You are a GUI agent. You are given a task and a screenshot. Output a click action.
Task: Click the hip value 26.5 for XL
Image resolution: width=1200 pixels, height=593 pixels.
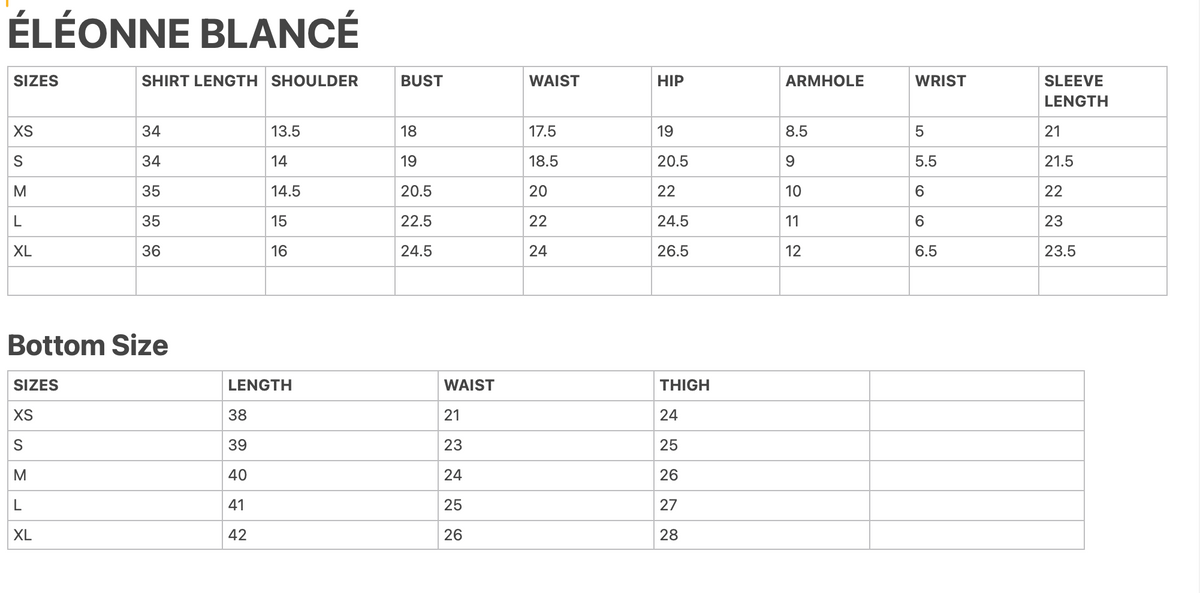click(673, 251)
